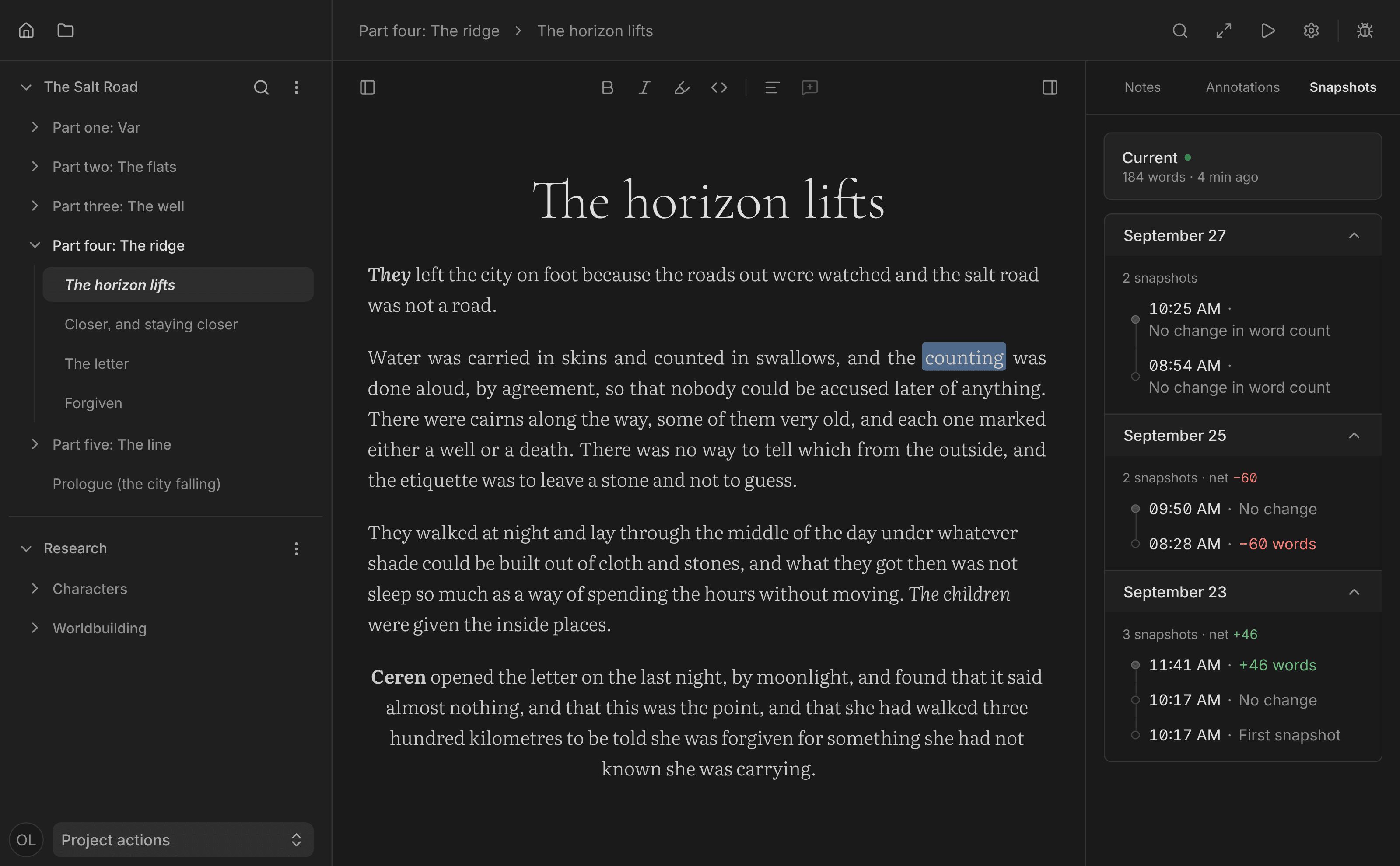Switch to the Annotations tab
Image resolution: width=1400 pixels, height=866 pixels.
[1242, 87]
